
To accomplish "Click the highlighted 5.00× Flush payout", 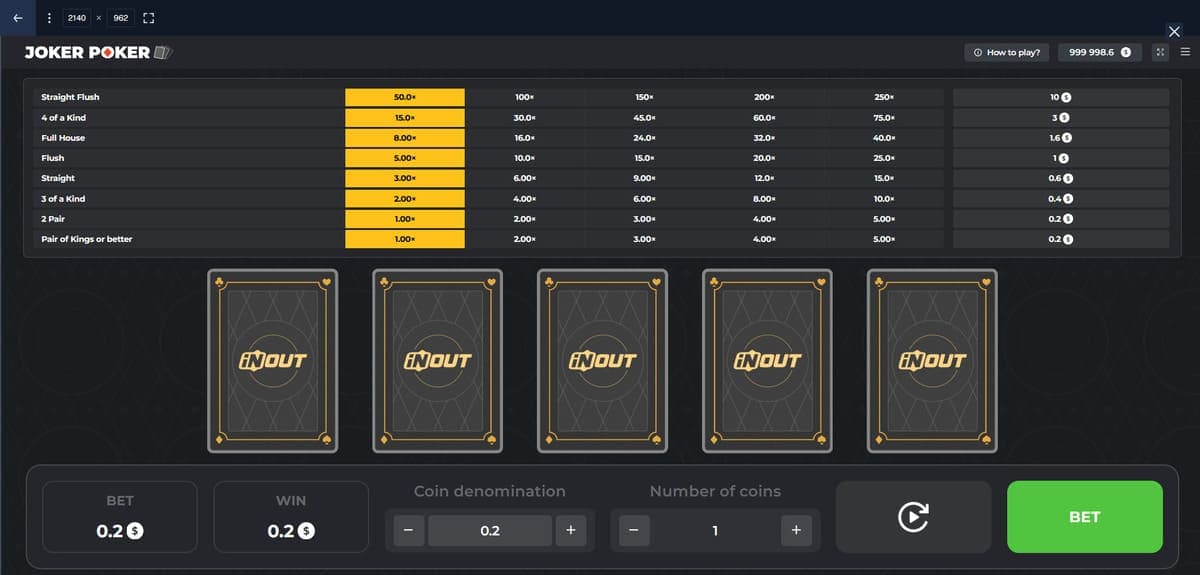I will (x=405, y=158).
